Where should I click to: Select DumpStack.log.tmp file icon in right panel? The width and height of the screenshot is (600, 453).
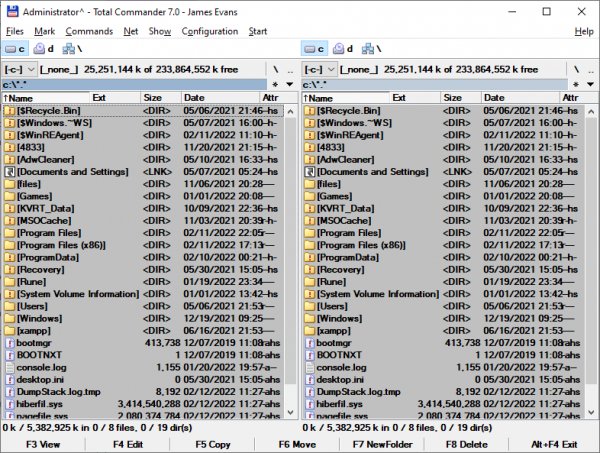click(309, 392)
